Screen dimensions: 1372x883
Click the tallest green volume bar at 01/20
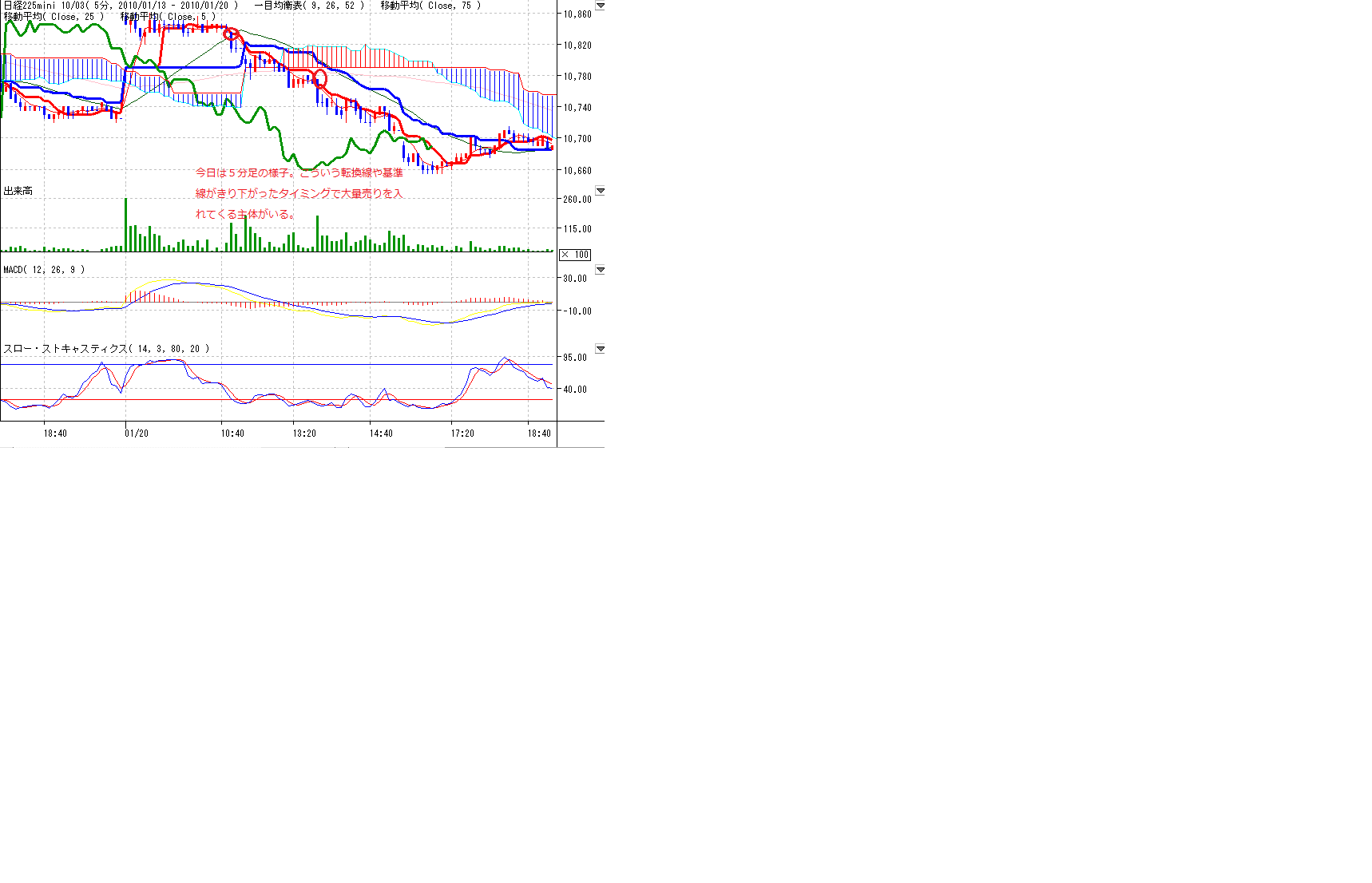coord(125,224)
